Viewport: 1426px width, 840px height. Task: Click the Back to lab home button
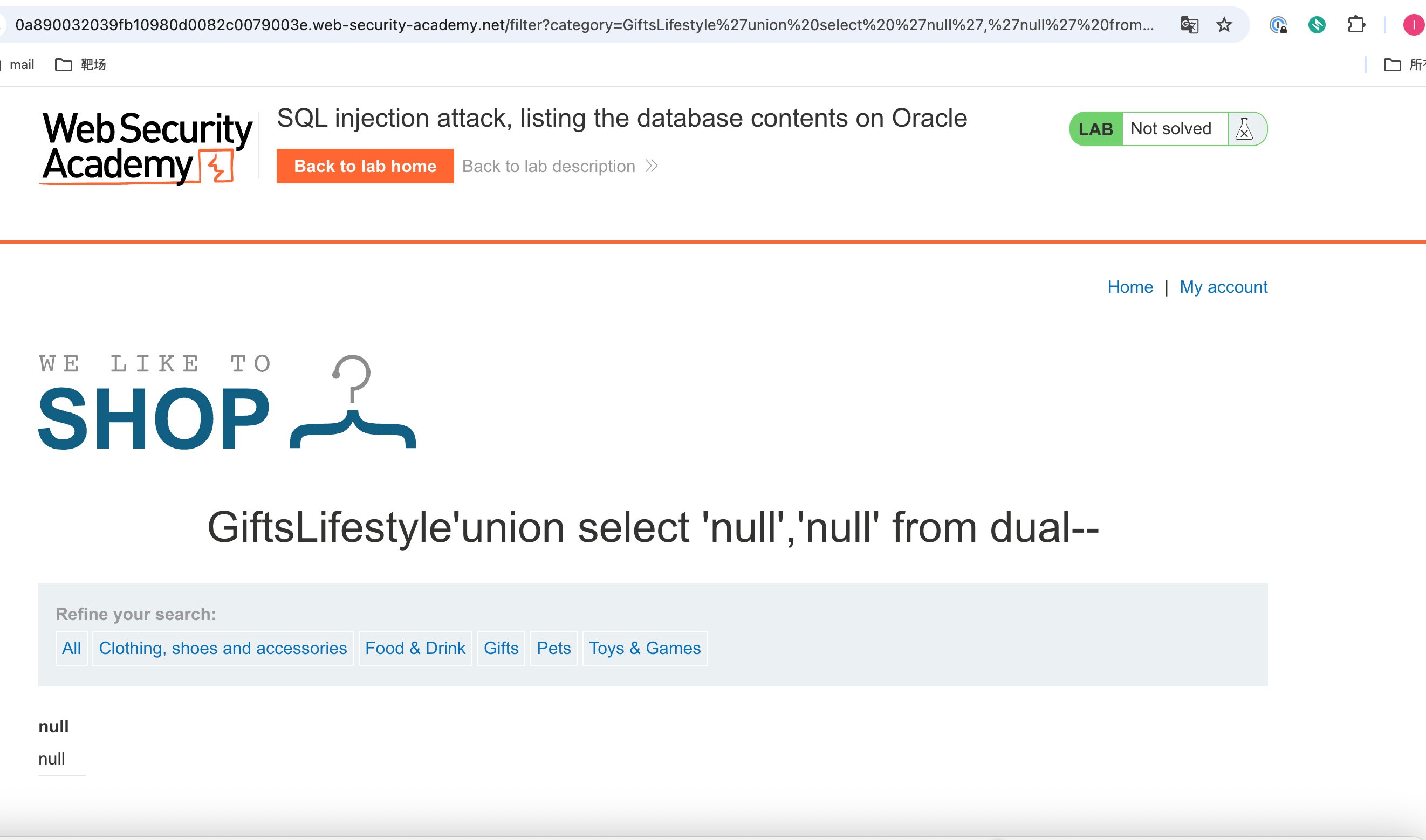365,166
